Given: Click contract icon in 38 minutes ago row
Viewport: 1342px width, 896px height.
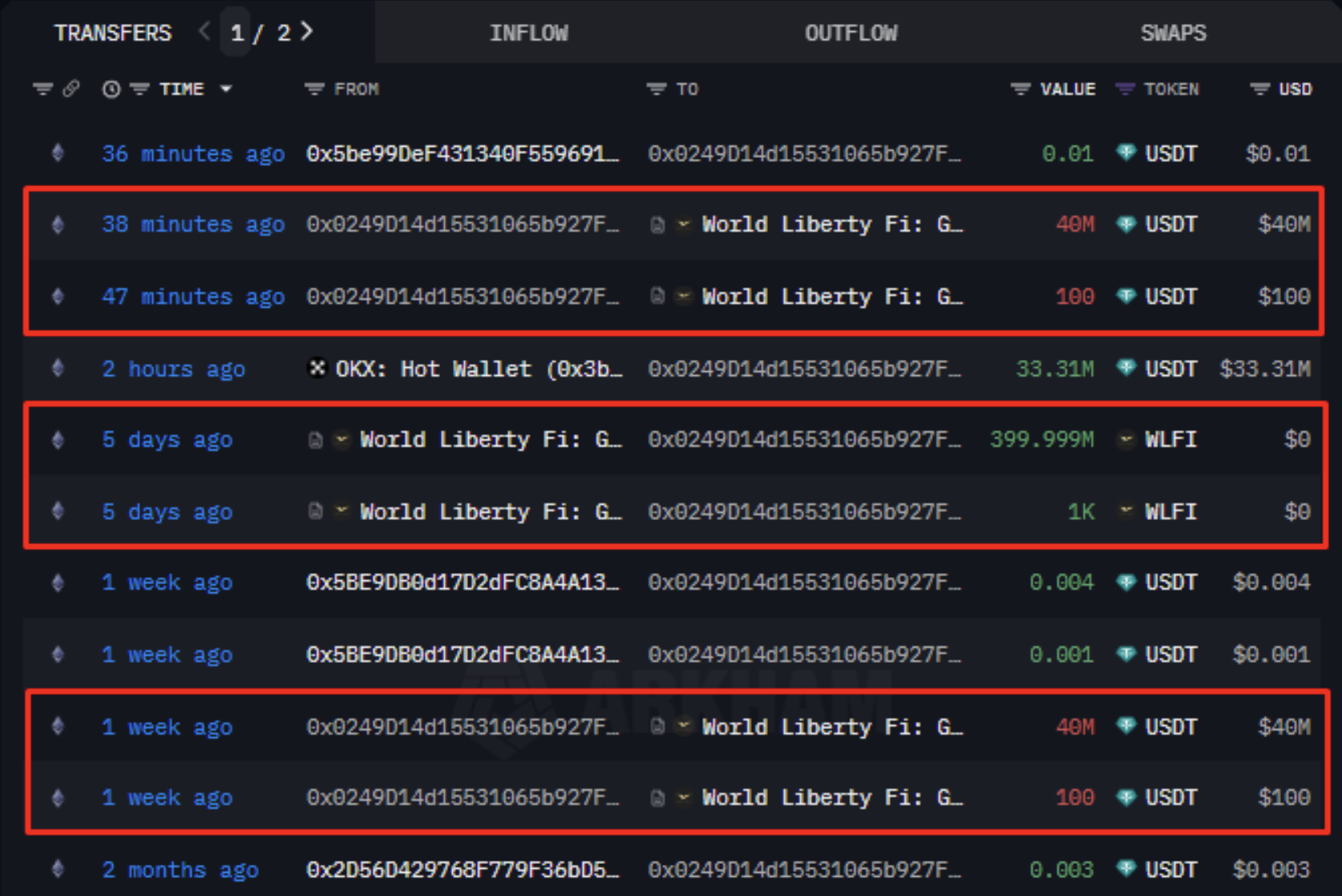Looking at the screenshot, I should click(x=657, y=224).
